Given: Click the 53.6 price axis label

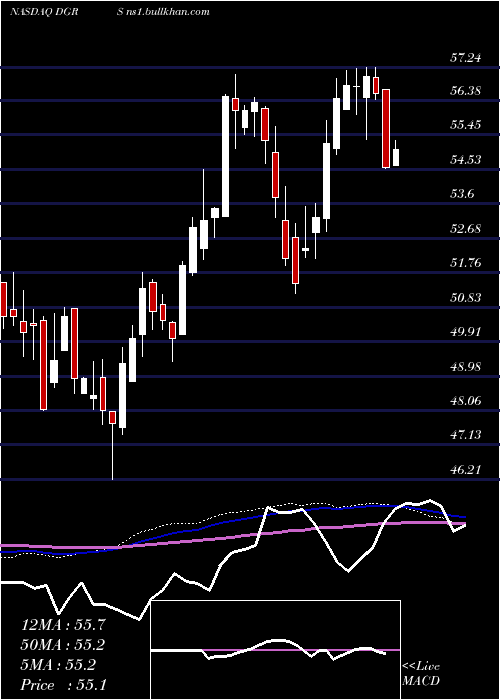Looking at the screenshot, I should click(462, 194).
